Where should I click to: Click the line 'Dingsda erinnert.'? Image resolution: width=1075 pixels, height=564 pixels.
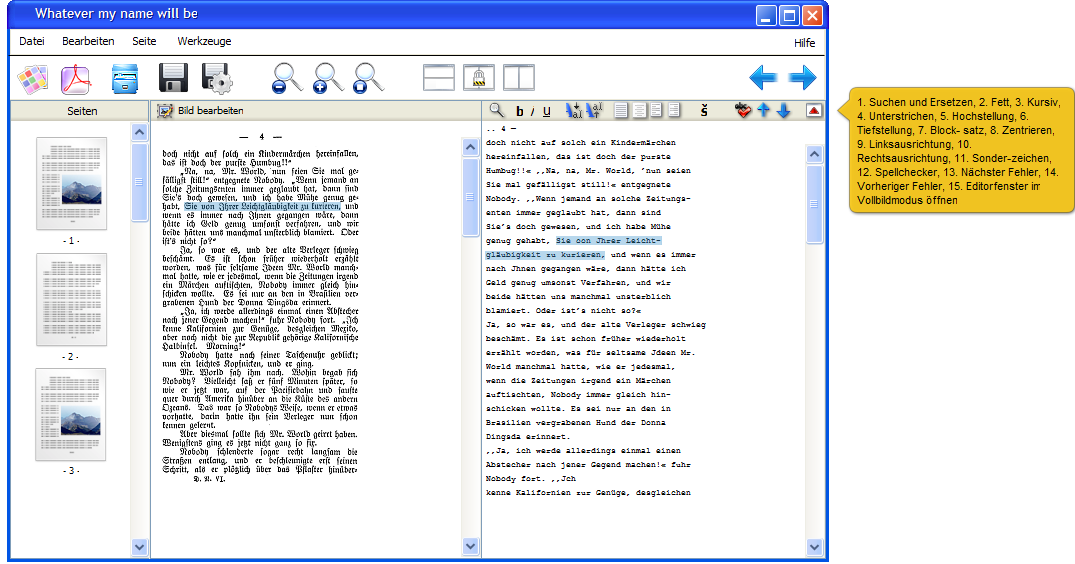tap(528, 437)
